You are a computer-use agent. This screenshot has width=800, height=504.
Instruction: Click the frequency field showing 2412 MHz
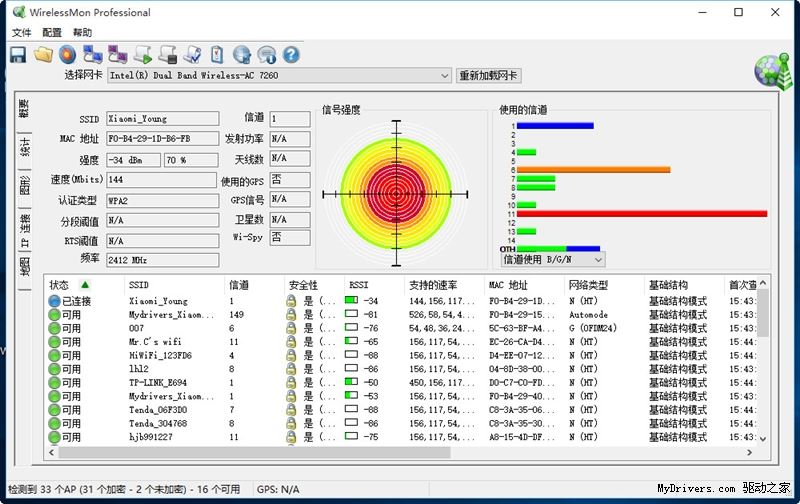(163, 260)
